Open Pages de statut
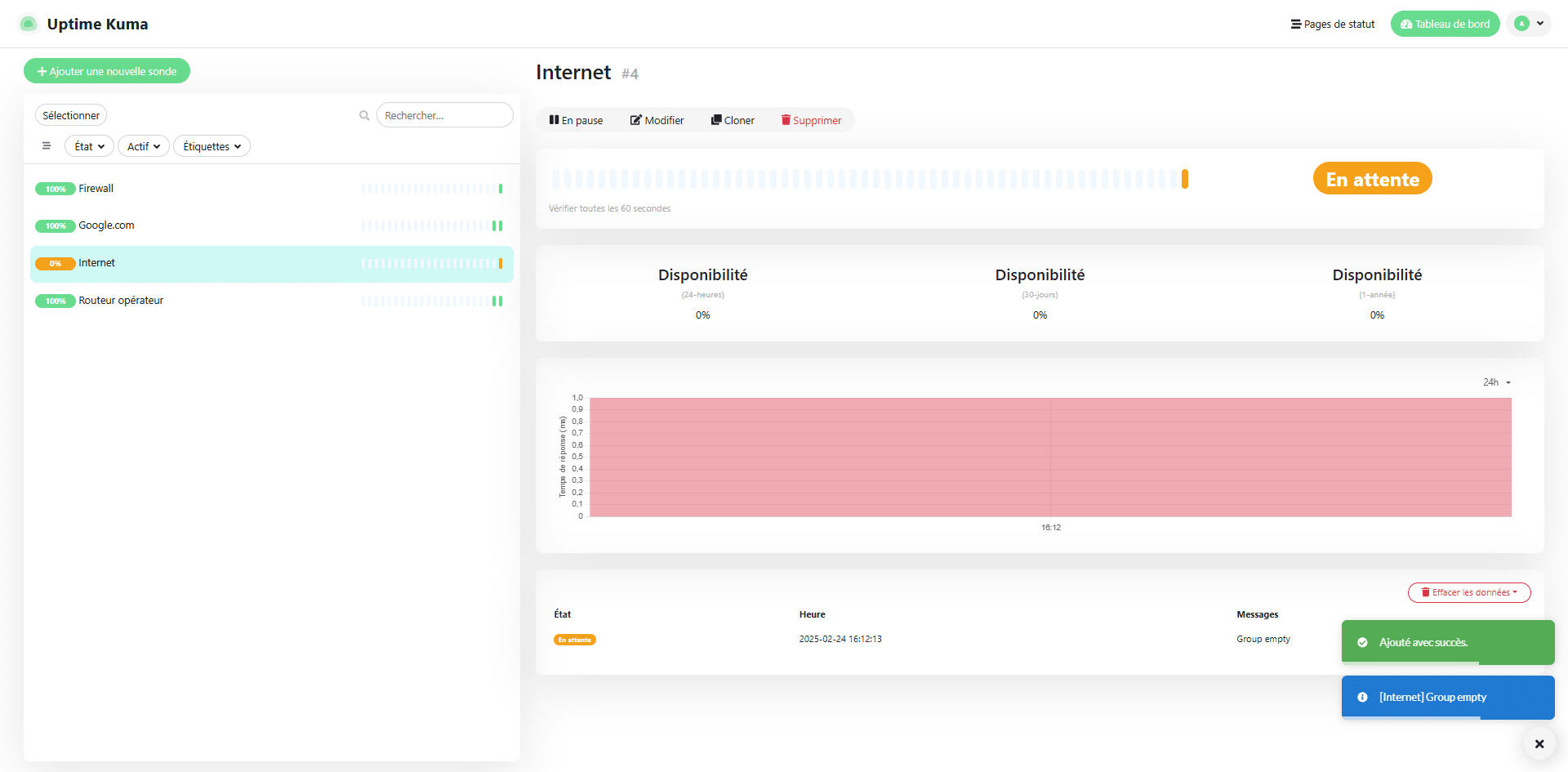This screenshot has height=772, width=1568. (1332, 24)
